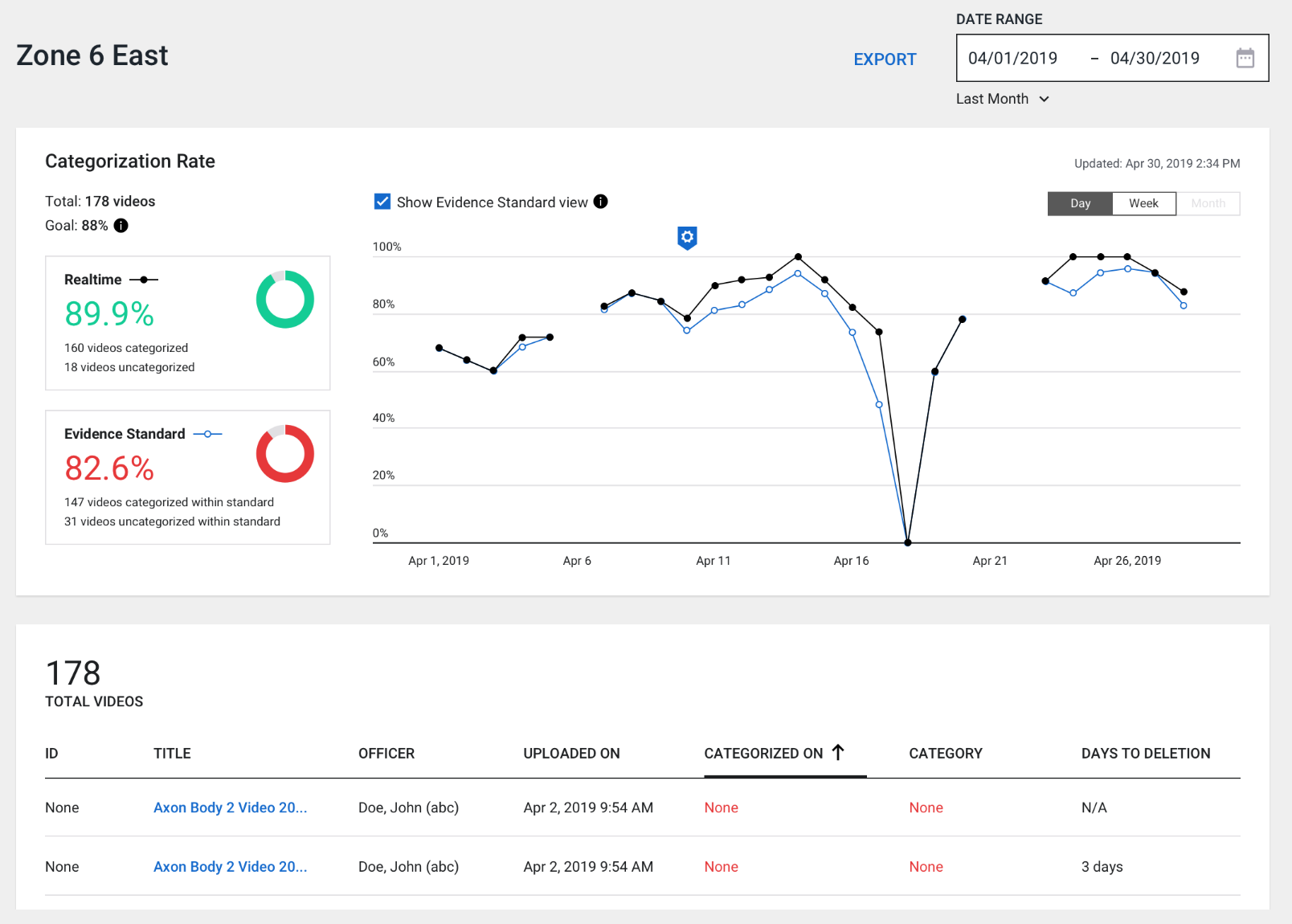This screenshot has width=1292, height=924.
Task: Click info icon next to Evidence Standard view
Action: [x=600, y=202]
